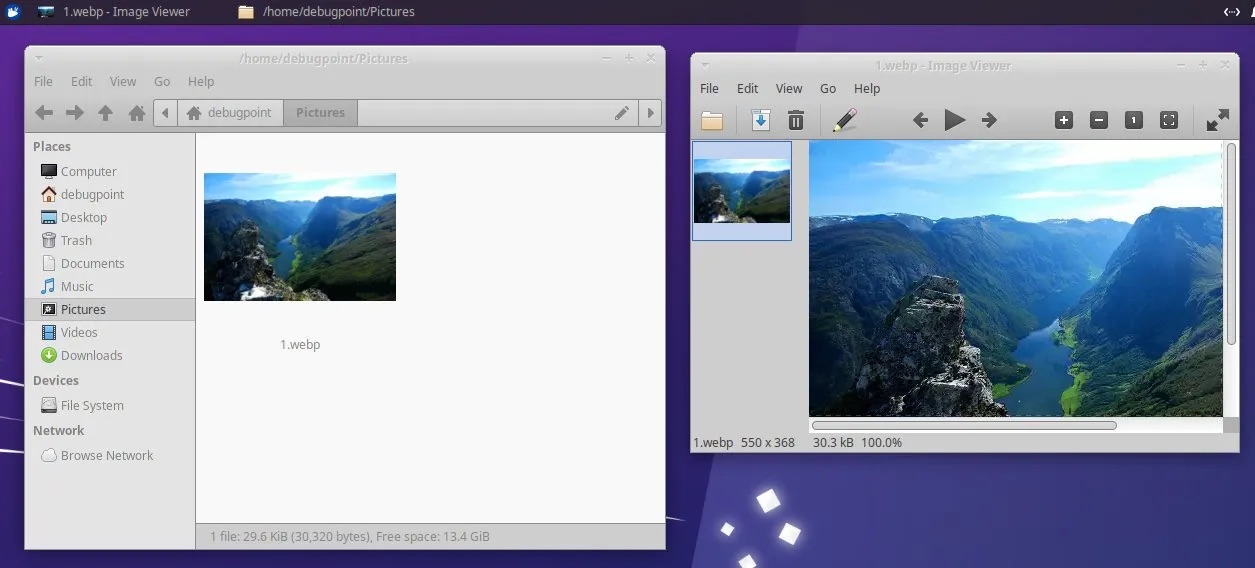Select Downloads in Places sidebar
This screenshot has width=1255, height=568.
tap(91, 355)
